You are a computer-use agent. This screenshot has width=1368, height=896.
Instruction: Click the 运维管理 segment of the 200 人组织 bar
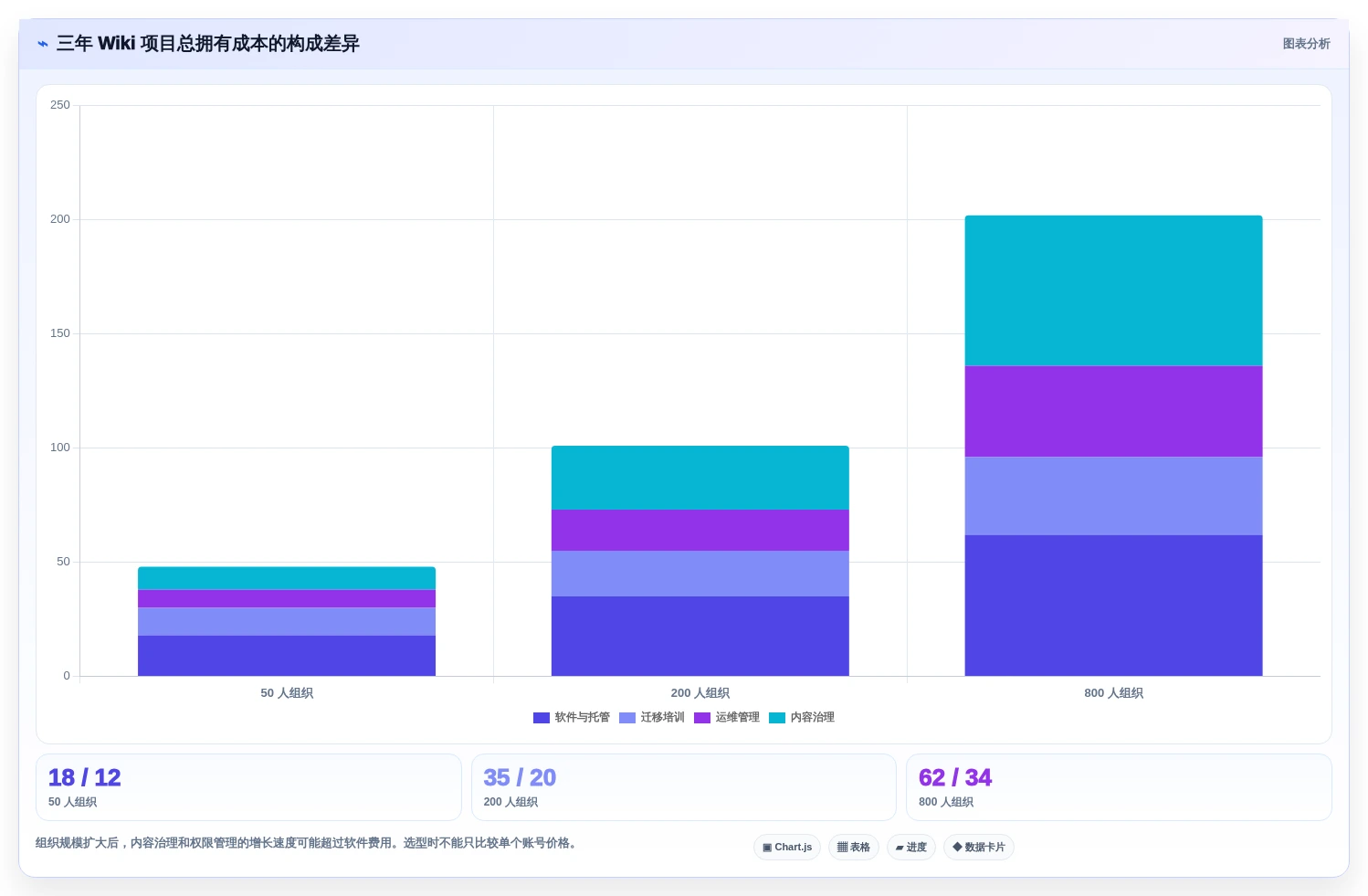pos(700,531)
